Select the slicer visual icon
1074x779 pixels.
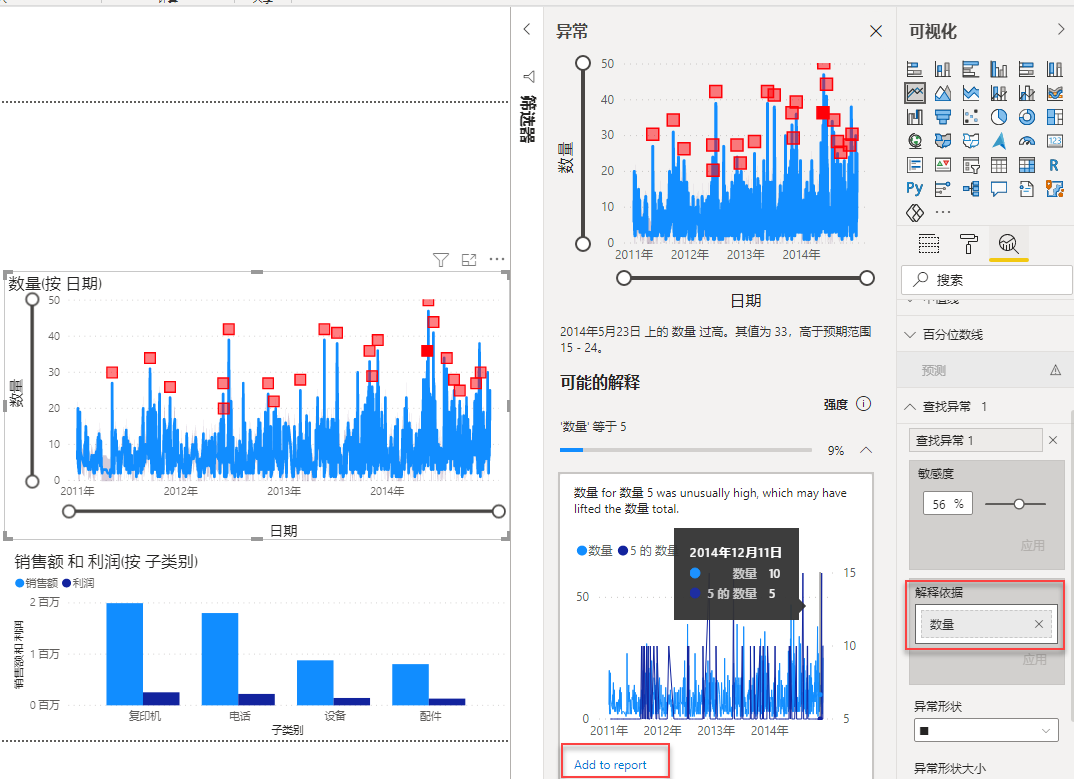click(x=971, y=164)
